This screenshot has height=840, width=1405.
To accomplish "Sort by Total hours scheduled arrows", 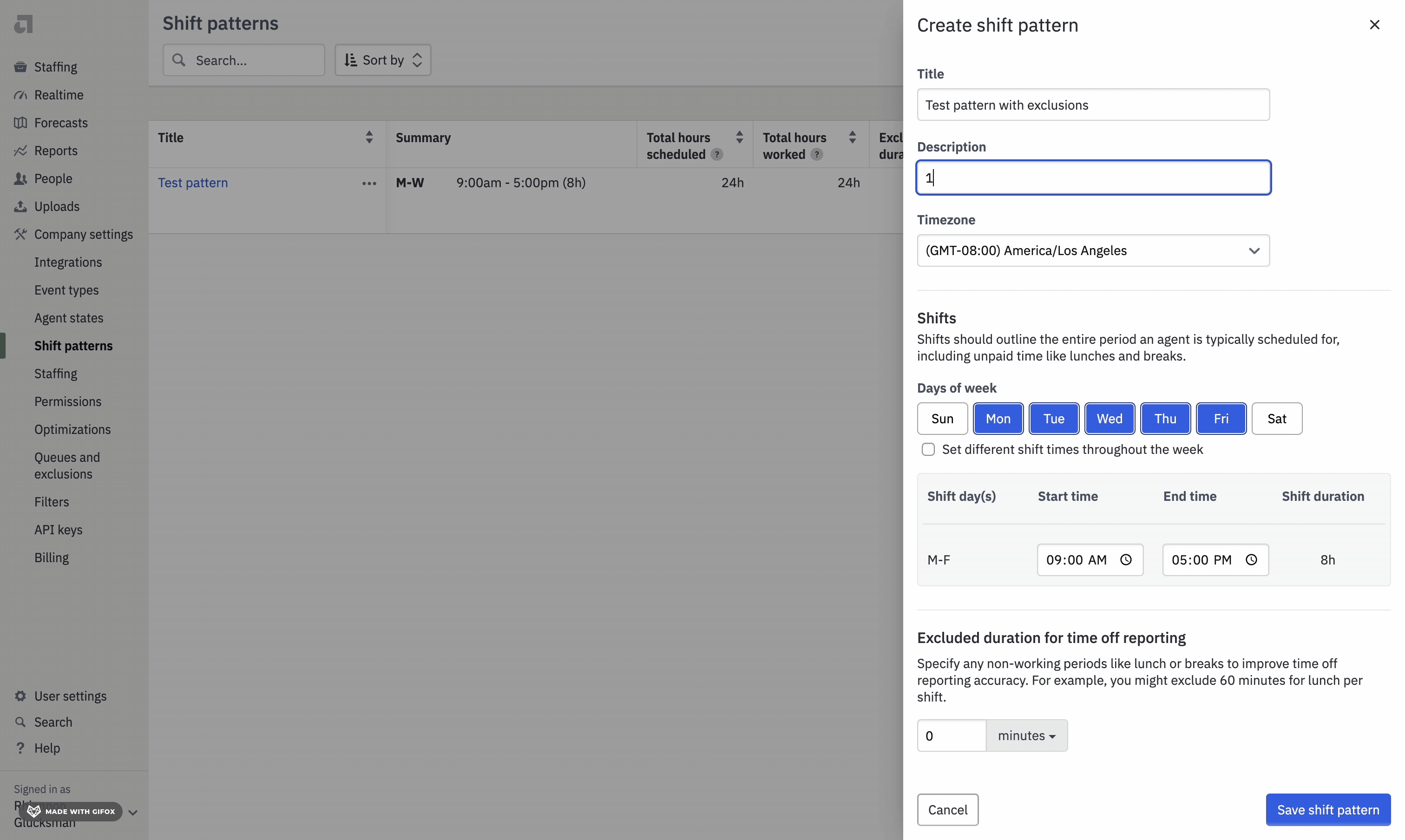I will [739, 137].
